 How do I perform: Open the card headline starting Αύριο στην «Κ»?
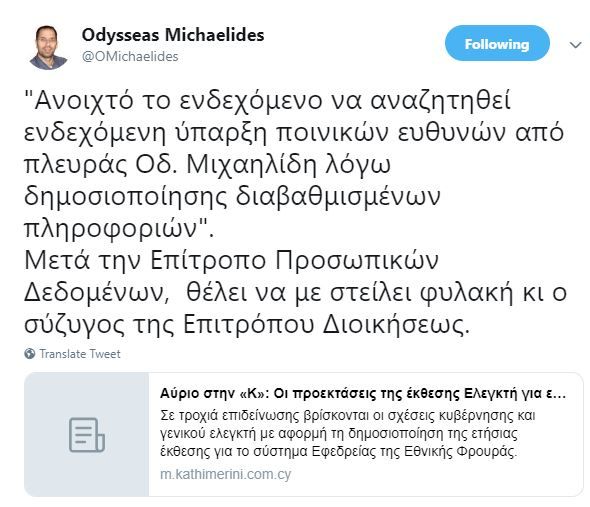363,394
